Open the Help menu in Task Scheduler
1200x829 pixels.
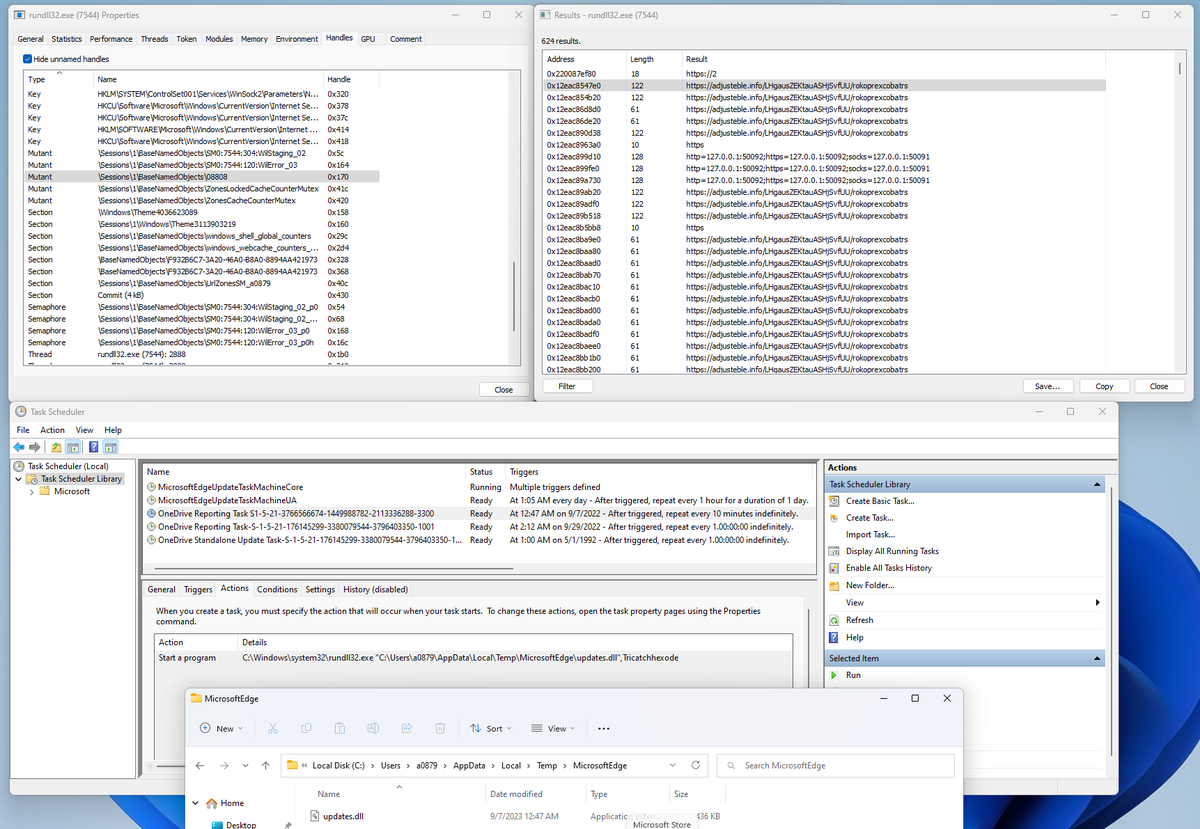click(113, 430)
